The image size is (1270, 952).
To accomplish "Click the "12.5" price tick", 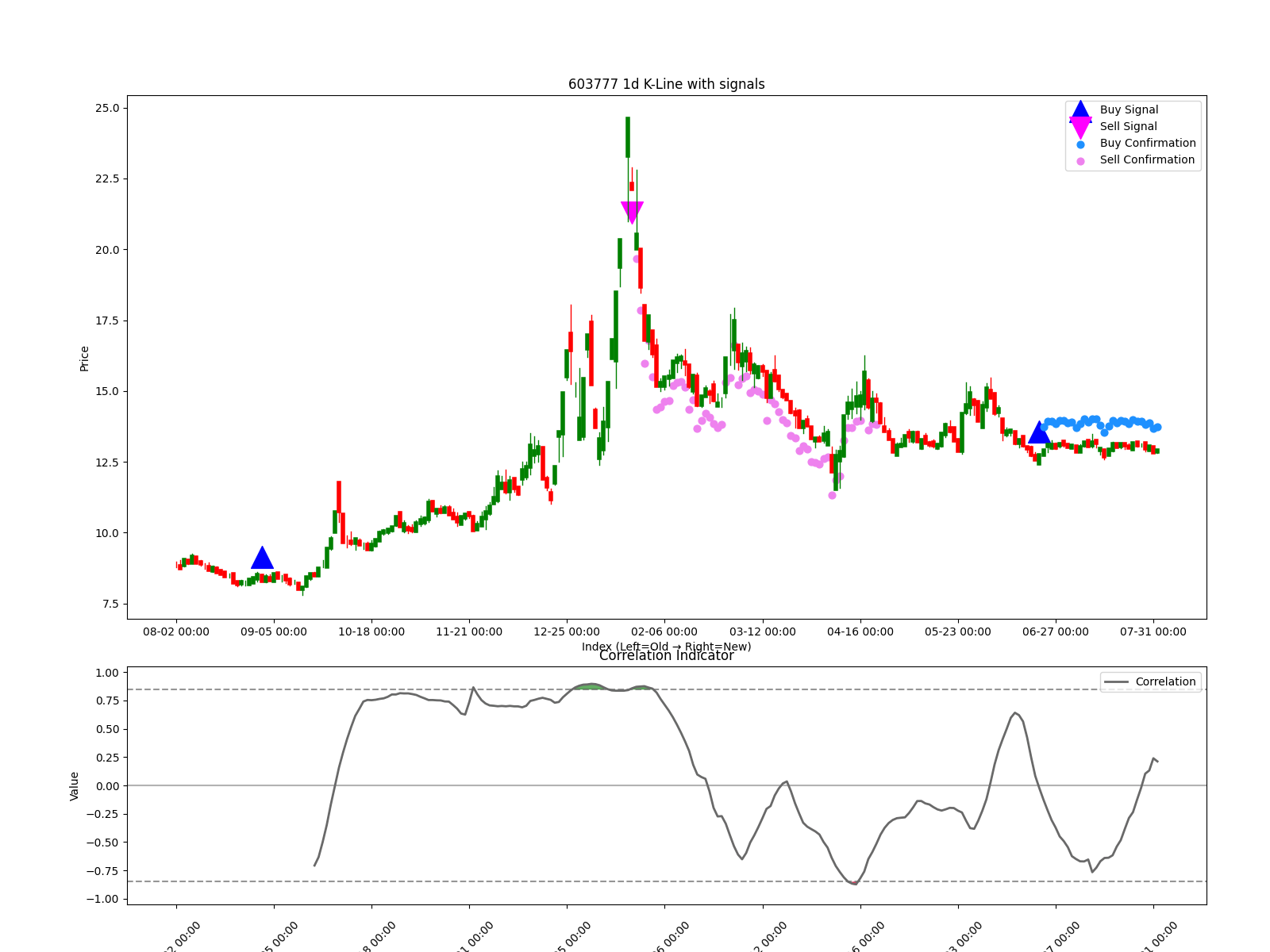I will click(108, 463).
